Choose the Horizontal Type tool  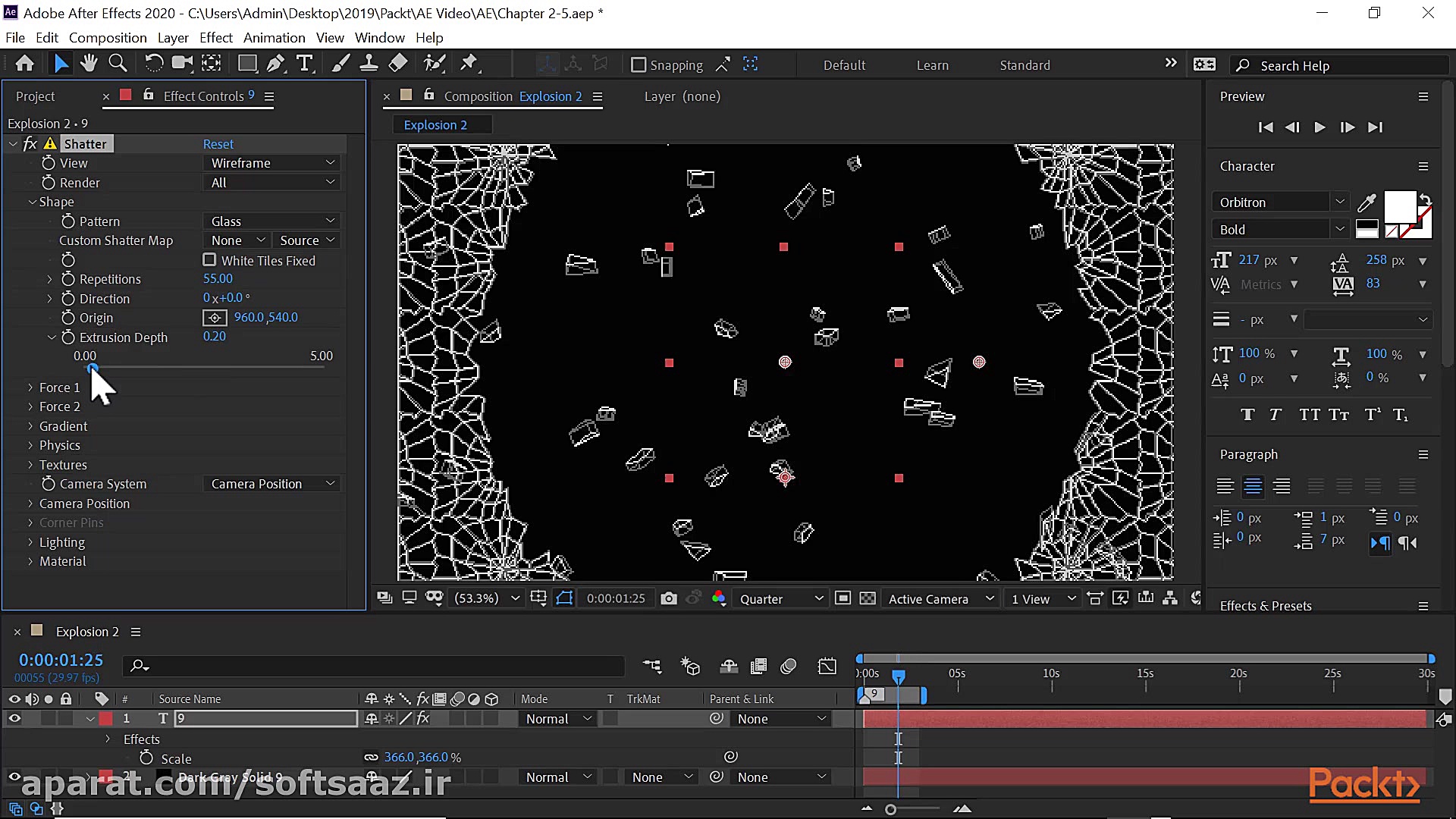tap(305, 64)
